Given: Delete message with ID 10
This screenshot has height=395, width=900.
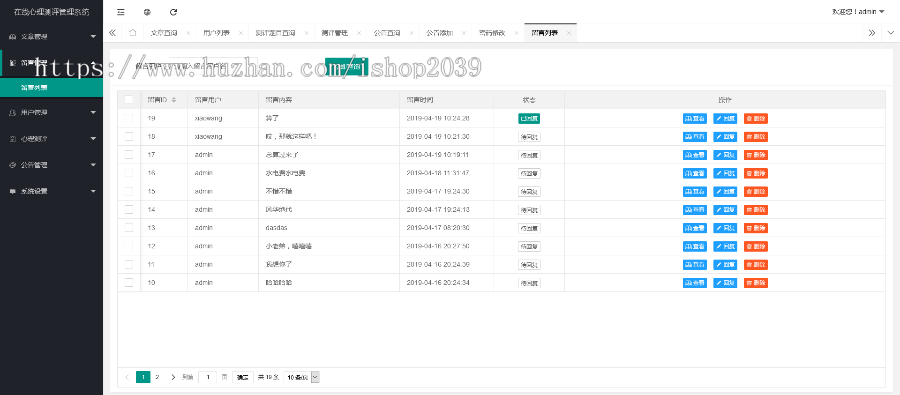Looking at the screenshot, I should [755, 283].
